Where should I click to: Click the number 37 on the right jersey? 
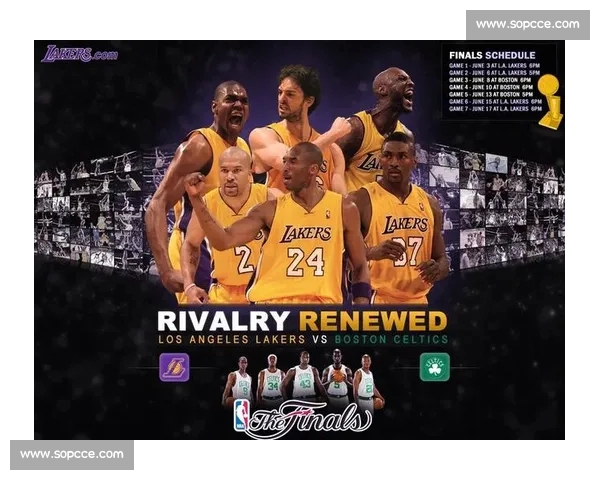(x=408, y=251)
